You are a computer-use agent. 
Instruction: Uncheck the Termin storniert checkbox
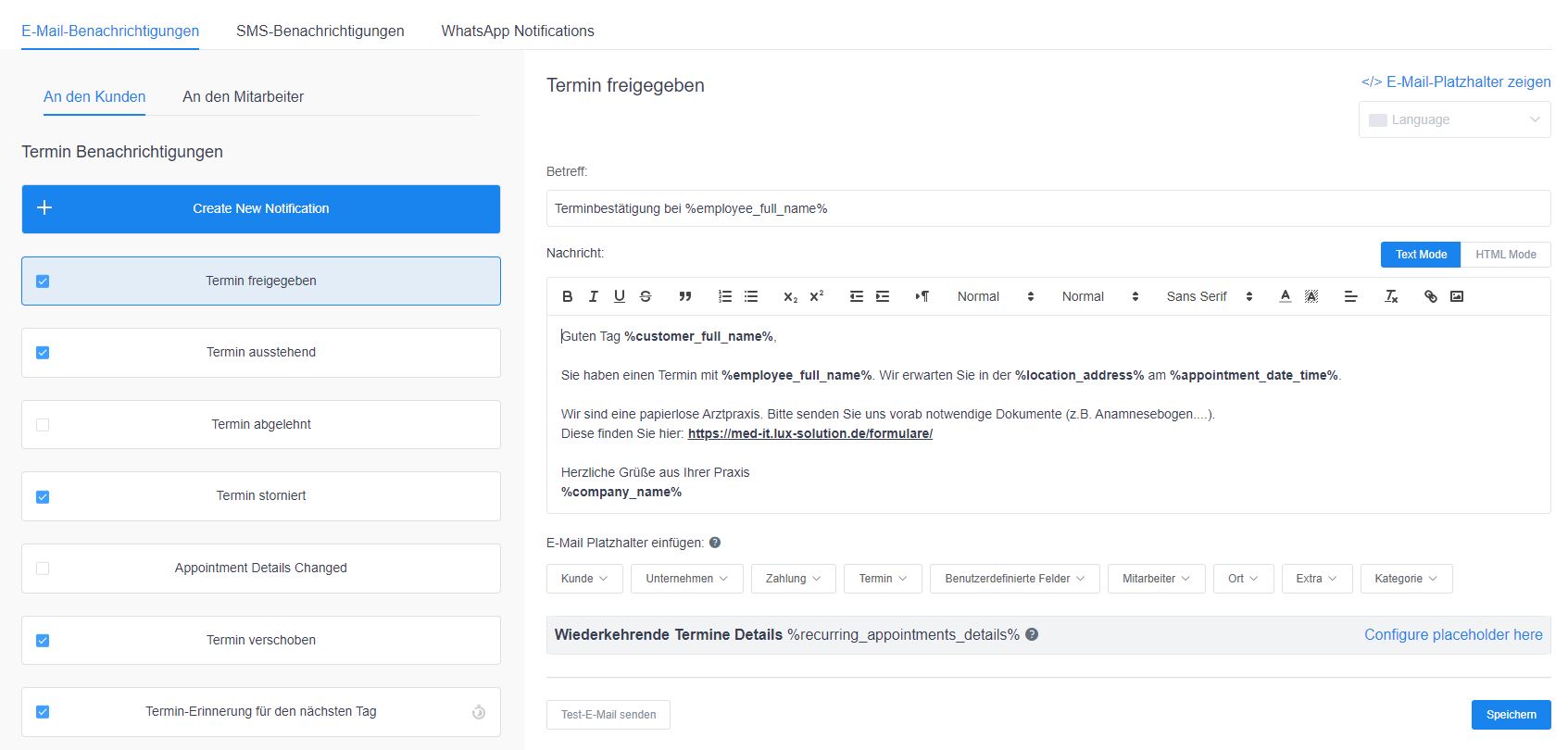(43, 497)
